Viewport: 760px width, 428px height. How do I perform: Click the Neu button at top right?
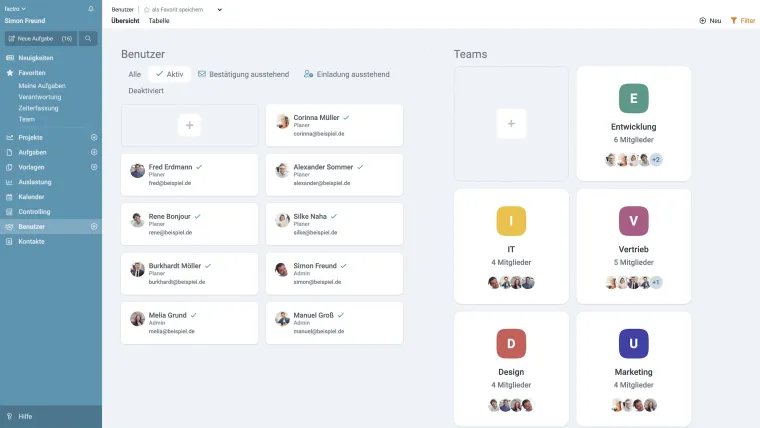pyautogui.click(x=710, y=21)
